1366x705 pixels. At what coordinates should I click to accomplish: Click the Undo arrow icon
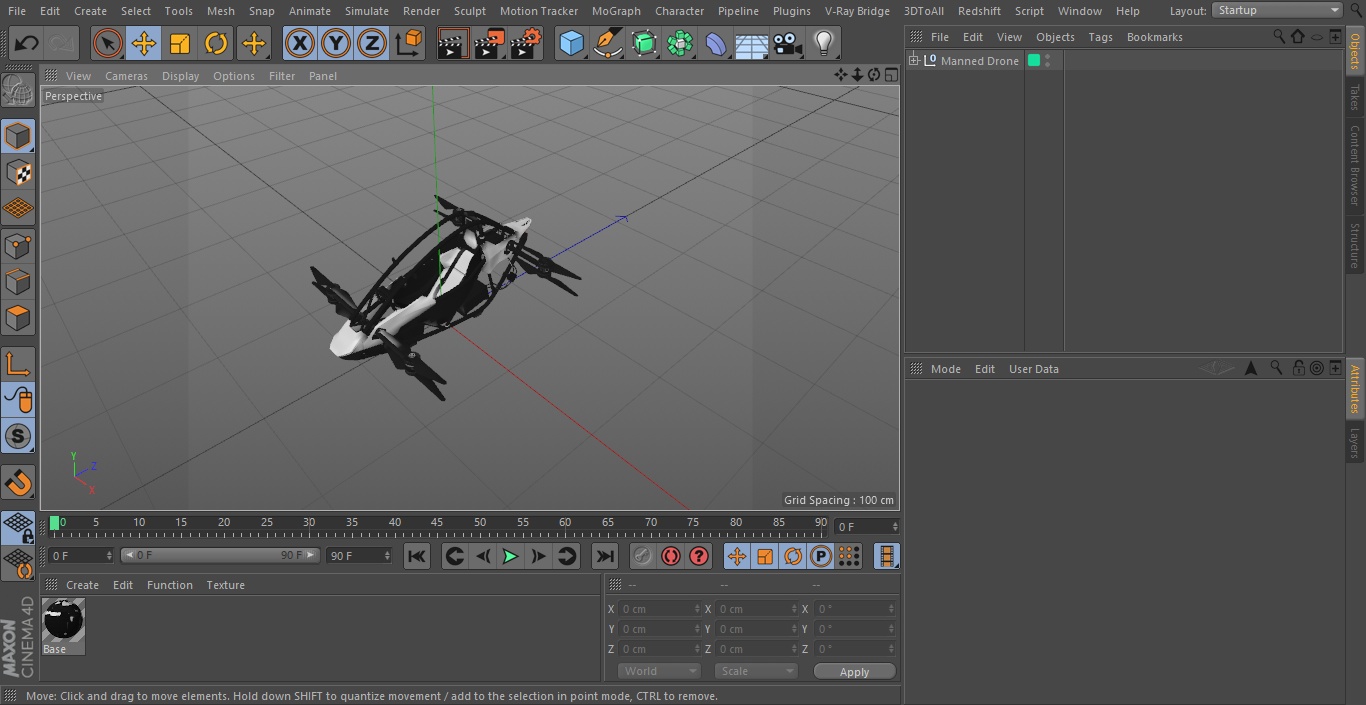27,43
